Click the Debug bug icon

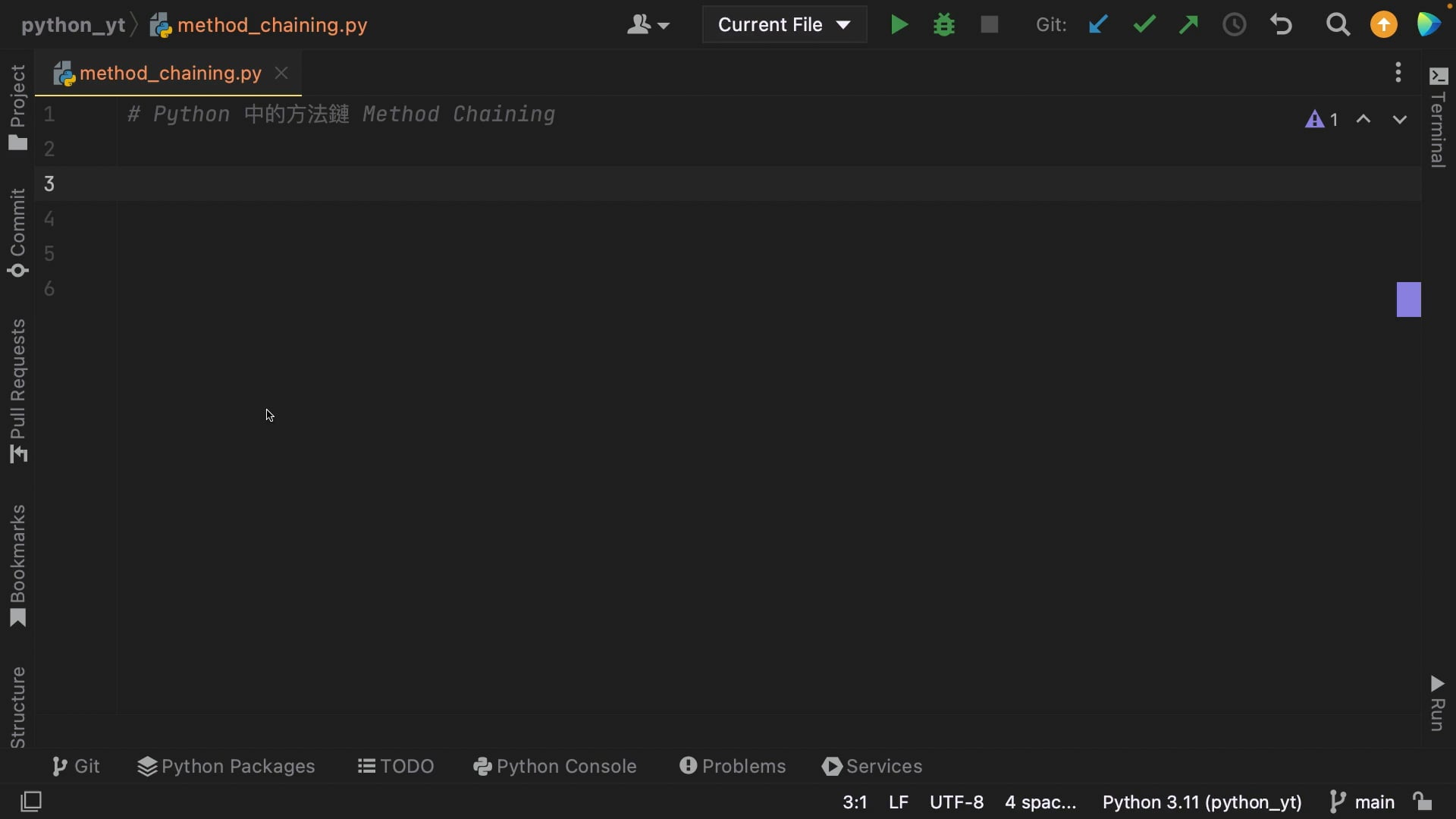click(944, 25)
